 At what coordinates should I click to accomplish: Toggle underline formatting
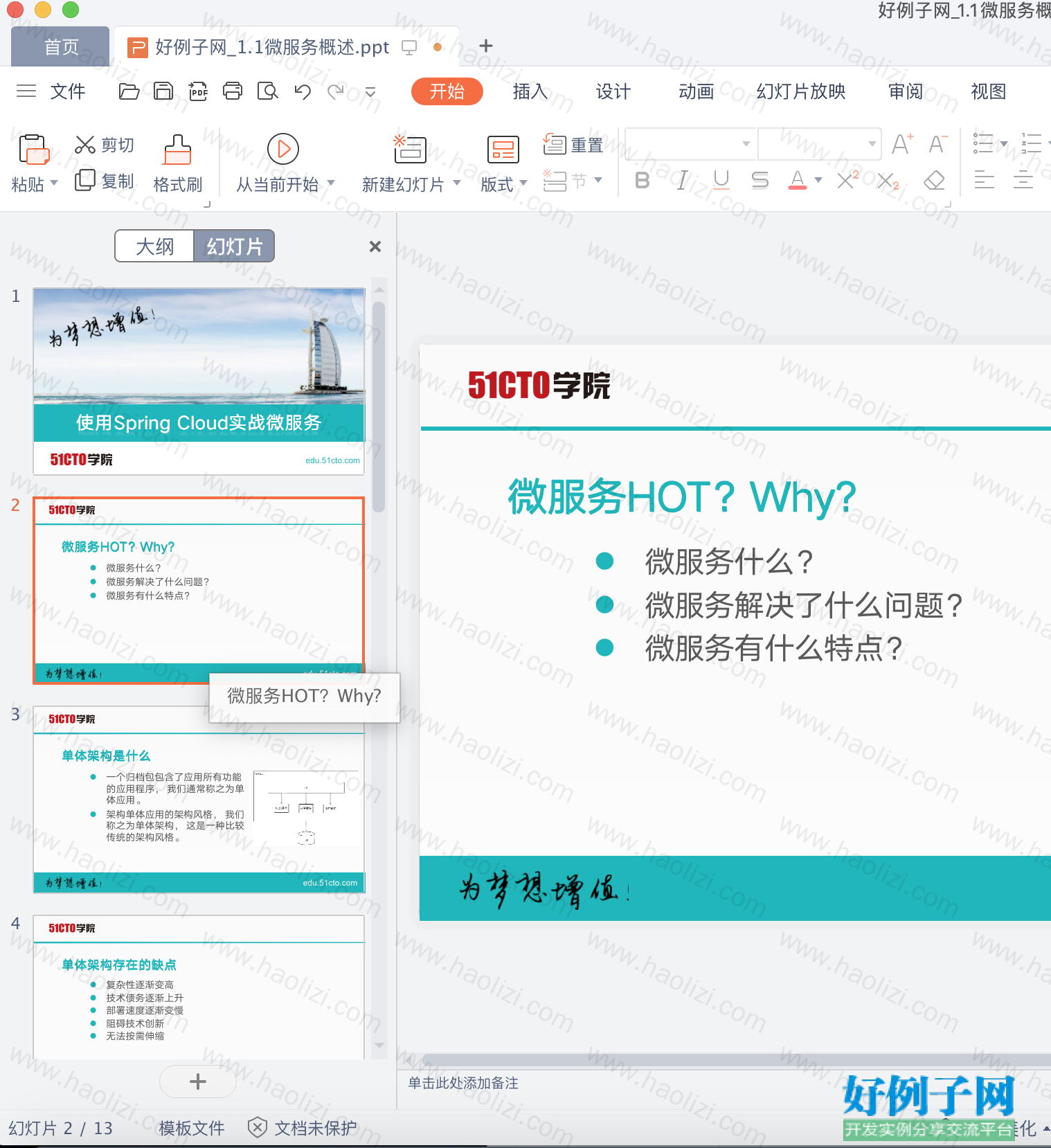pyautogui.click(x=721, y=181)
